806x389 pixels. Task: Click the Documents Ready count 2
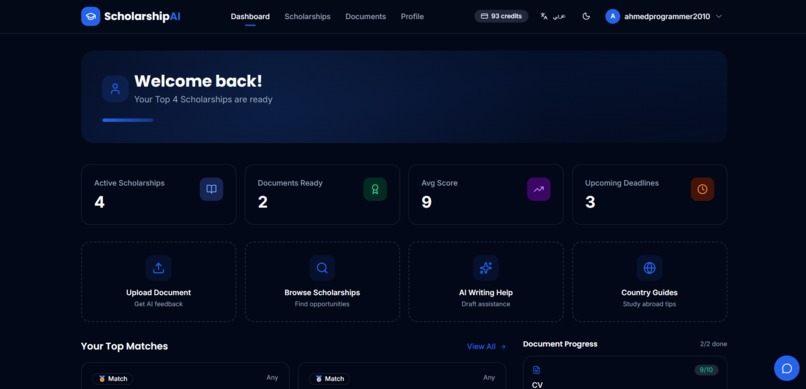point(263,202)
